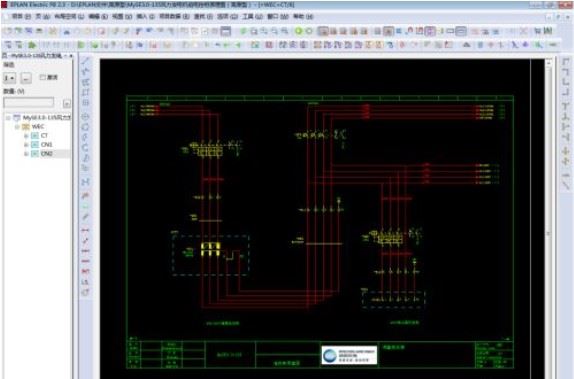
Task: Open the 视图 (V) menu
Action: pos(122,16)
